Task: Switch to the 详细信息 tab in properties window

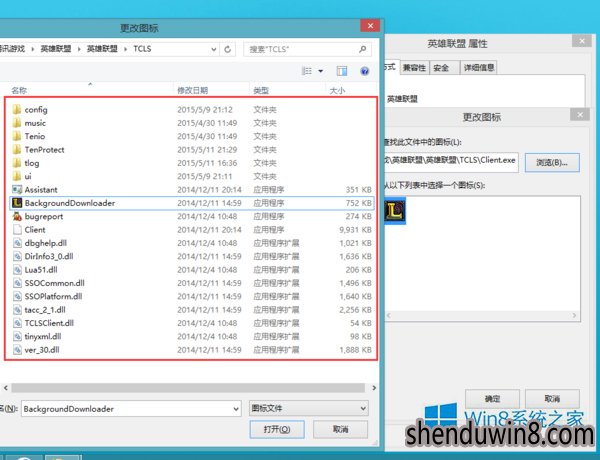Action: [x=479, y=68]
